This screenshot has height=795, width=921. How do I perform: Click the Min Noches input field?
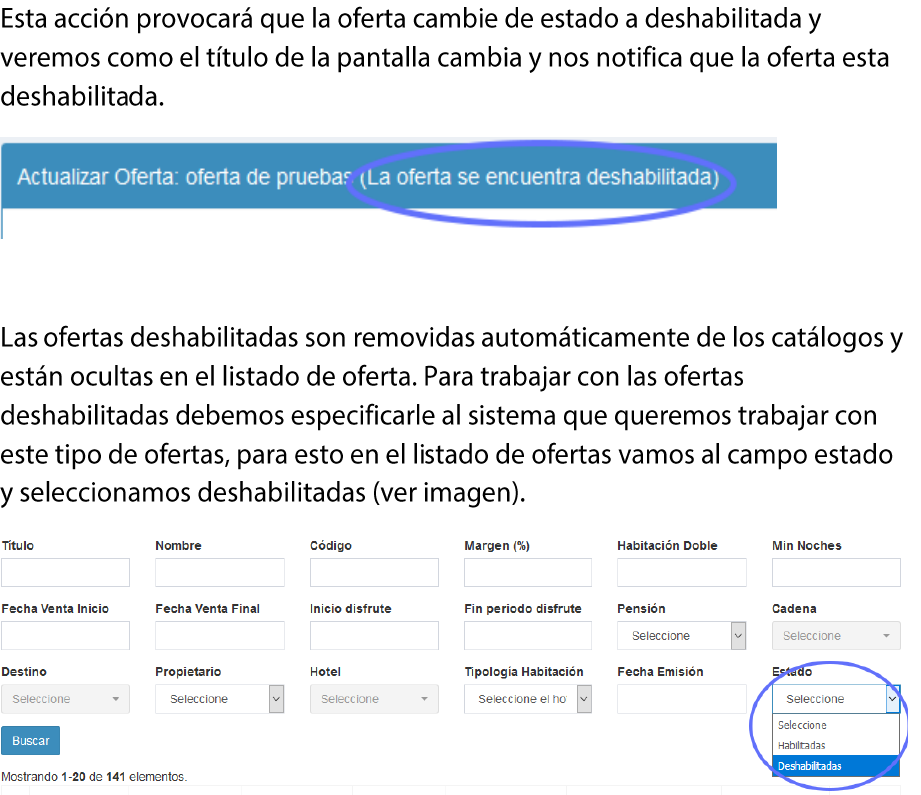(x=836, y=572)
